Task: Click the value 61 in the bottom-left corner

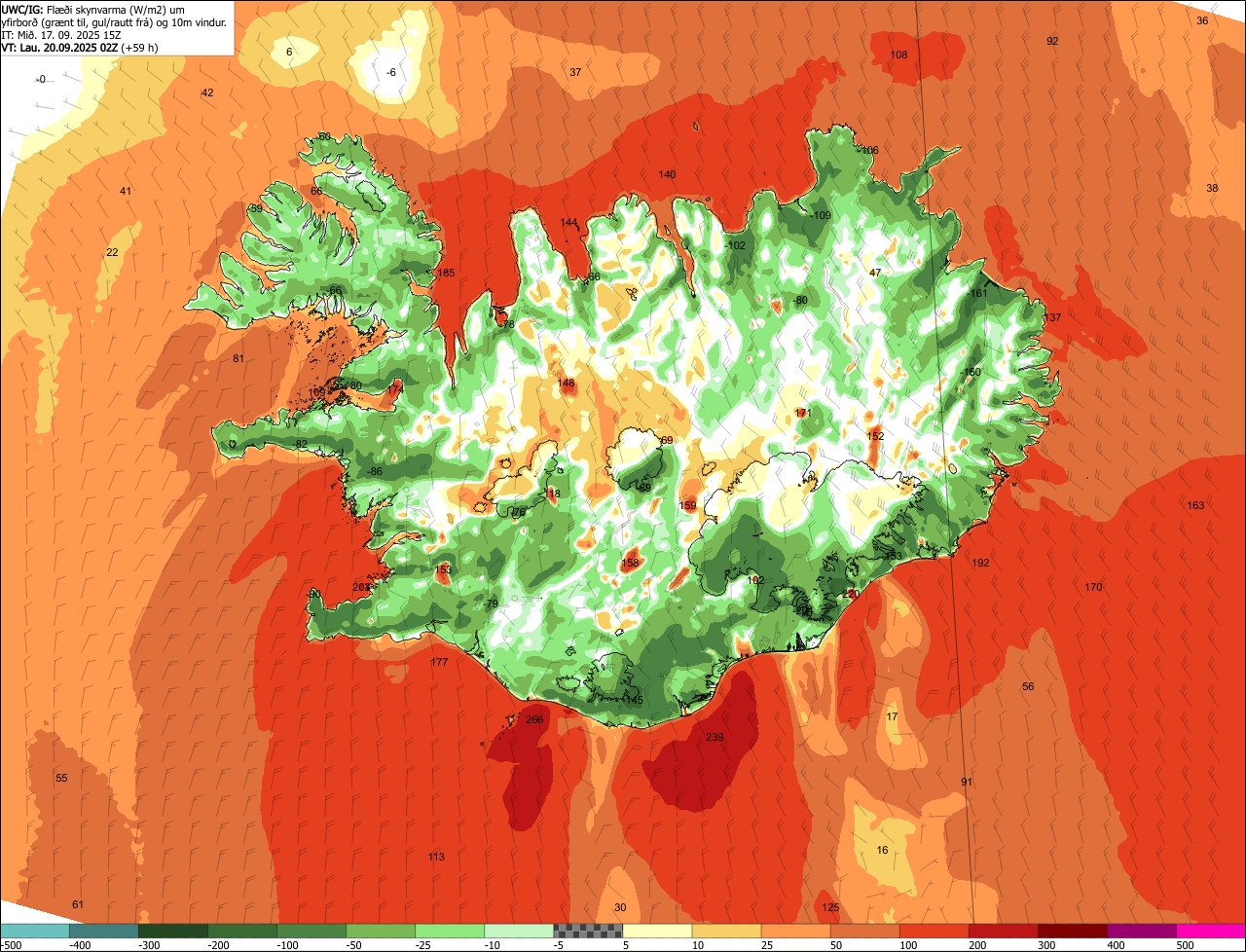Action: (78, 904)
